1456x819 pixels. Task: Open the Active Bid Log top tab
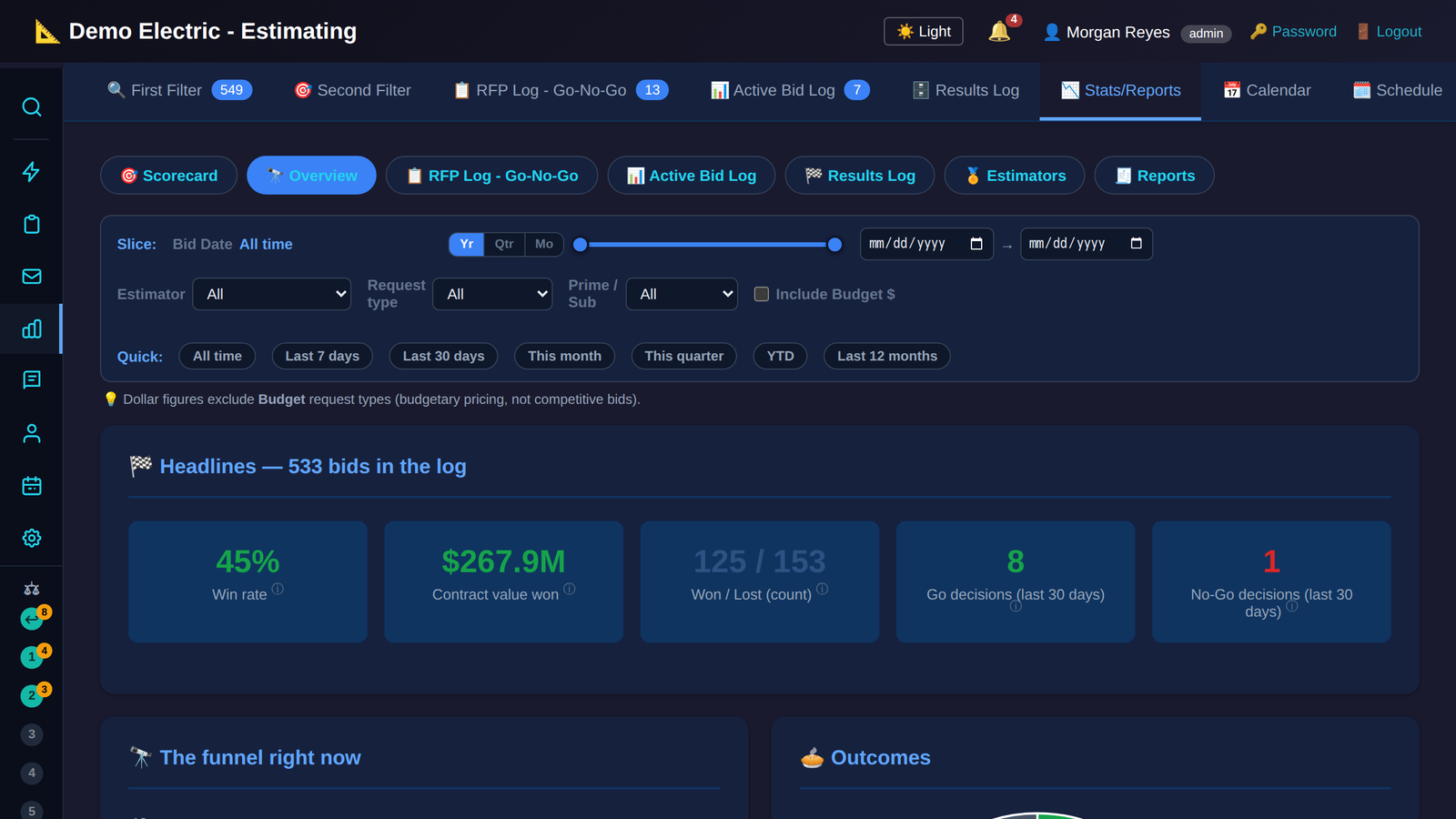[x=790, y=90]
